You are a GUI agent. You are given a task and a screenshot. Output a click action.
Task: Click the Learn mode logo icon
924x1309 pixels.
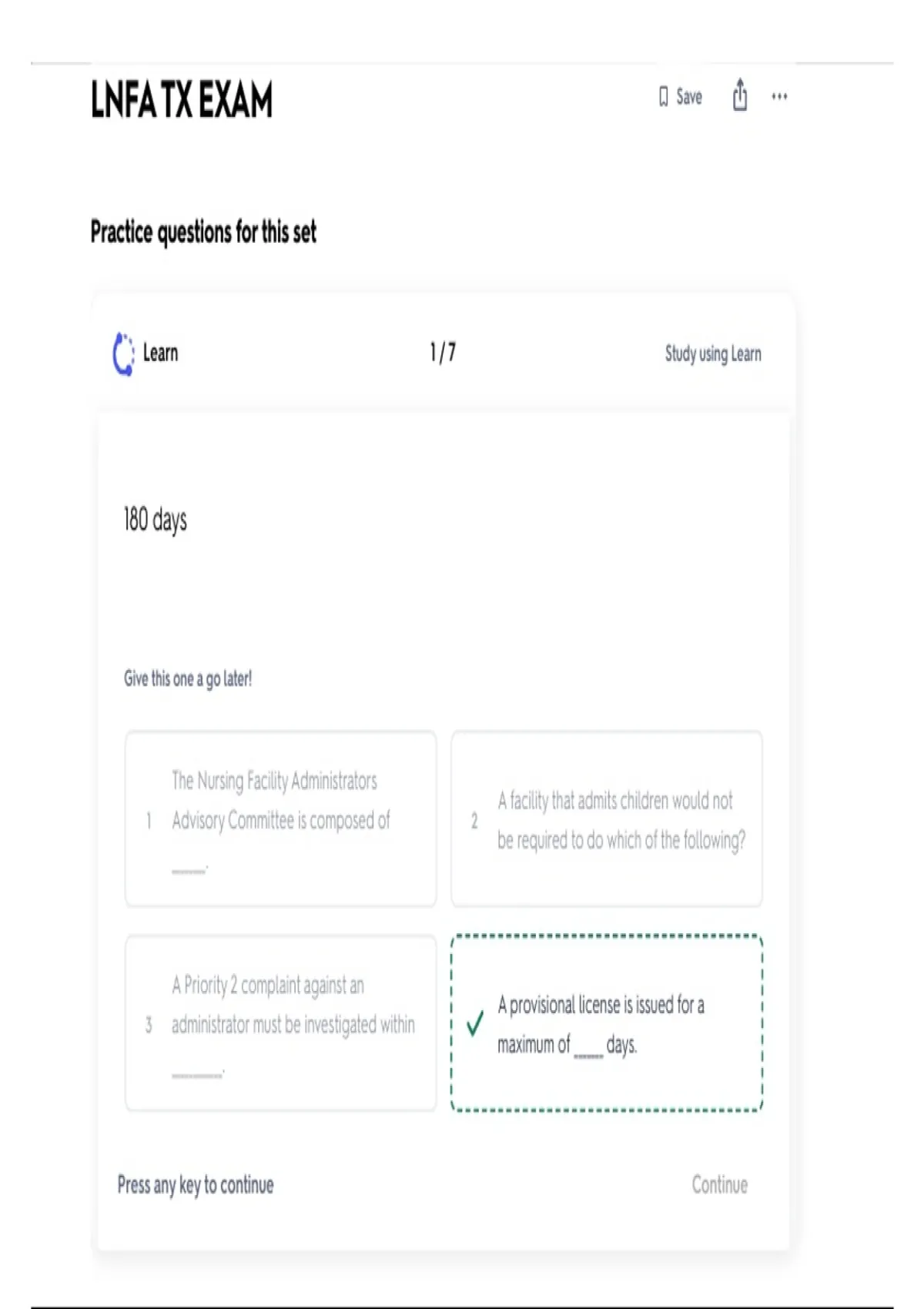pyautogui.click(x=123, y=354)
